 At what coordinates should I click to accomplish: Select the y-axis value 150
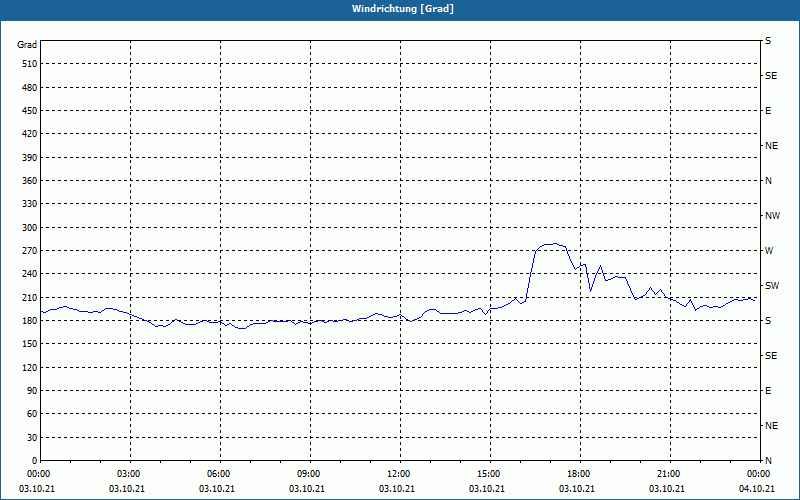click(x=30, y=344)
